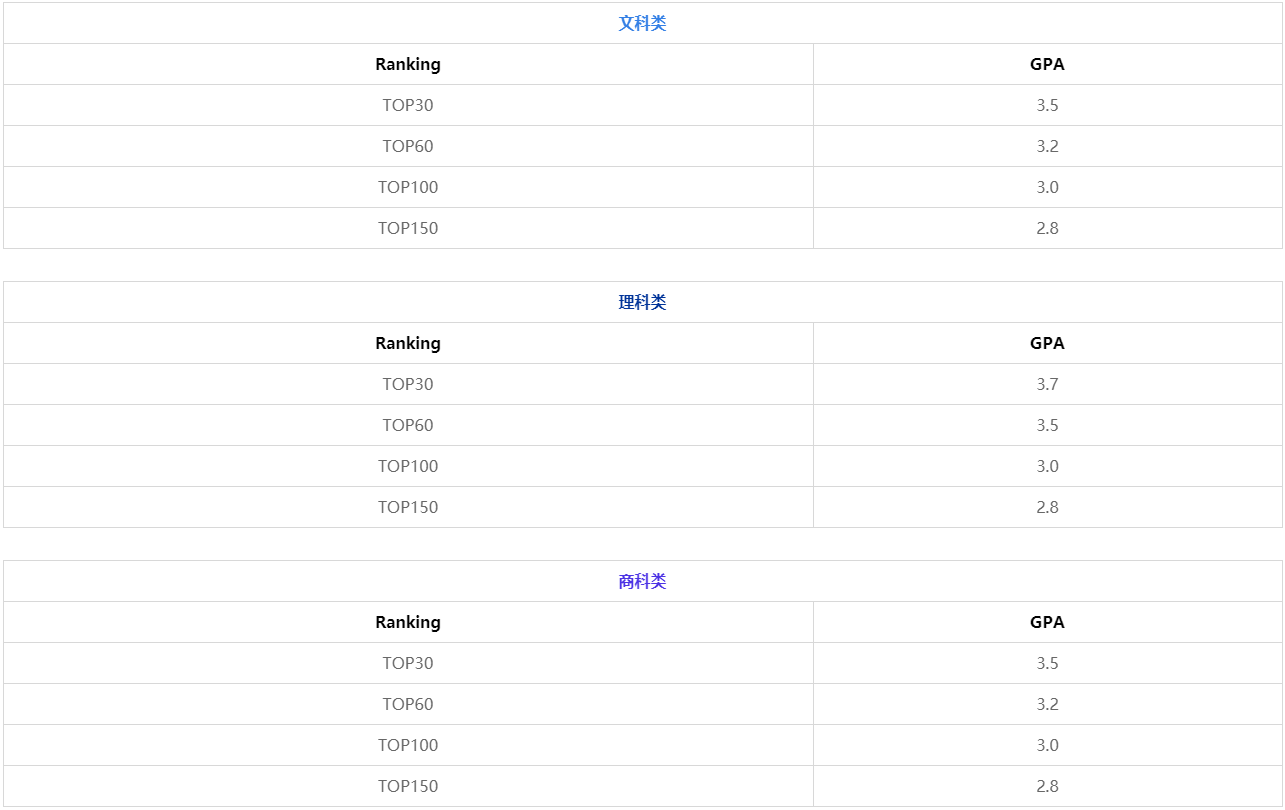Screen dimensions: 1285x810
Task: Click the 3.0 GPA value in 商科类
Action: 1047,745
